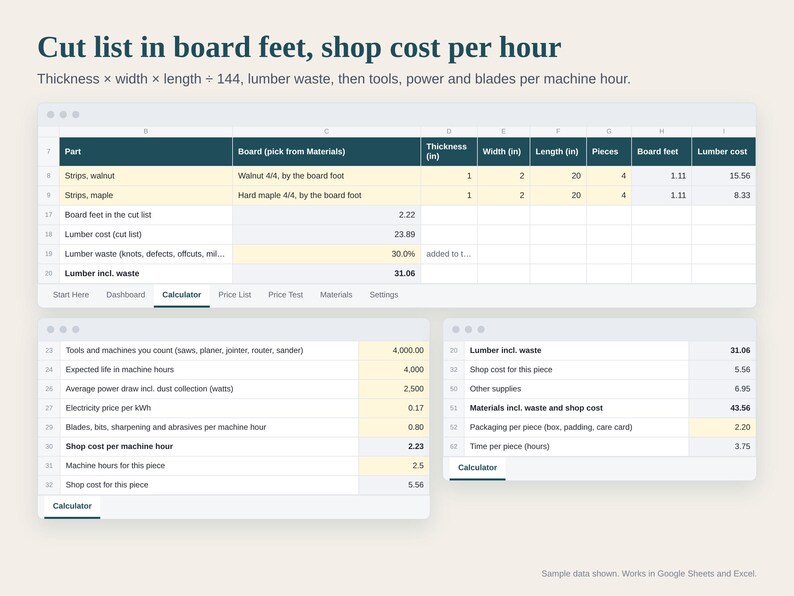Edit machine hours value 2.5
The image size is (794, 596).
393,466
